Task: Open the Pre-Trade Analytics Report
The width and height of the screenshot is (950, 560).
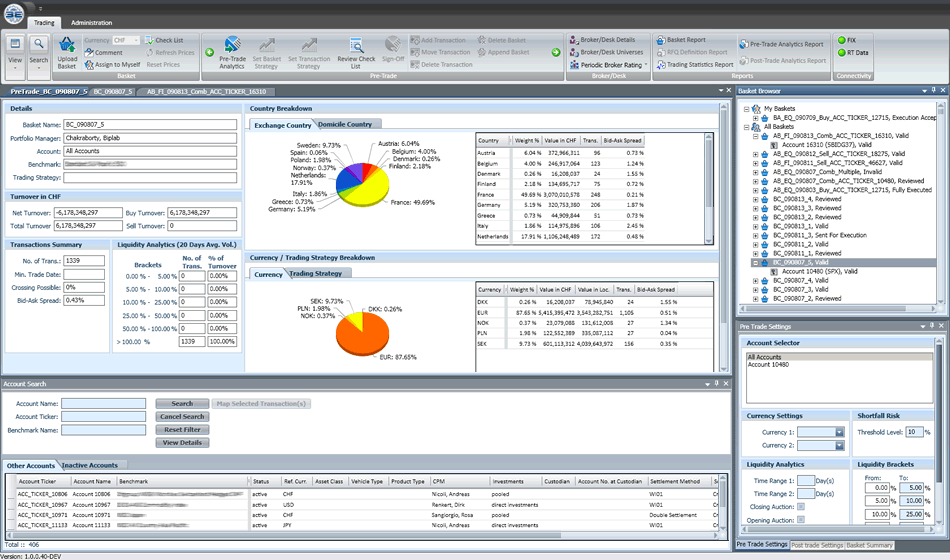Action: (786, 45)
